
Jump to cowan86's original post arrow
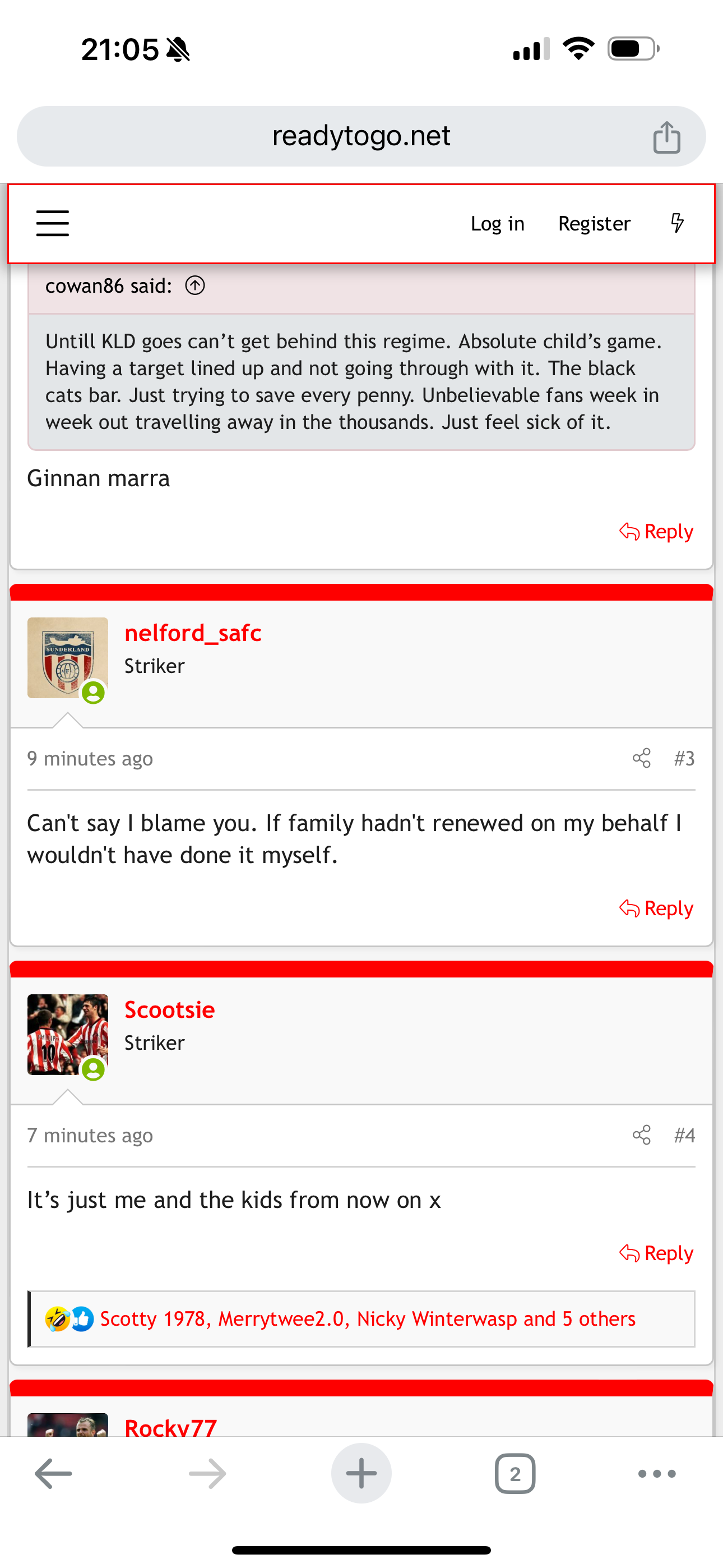click(x=194, y=285)
